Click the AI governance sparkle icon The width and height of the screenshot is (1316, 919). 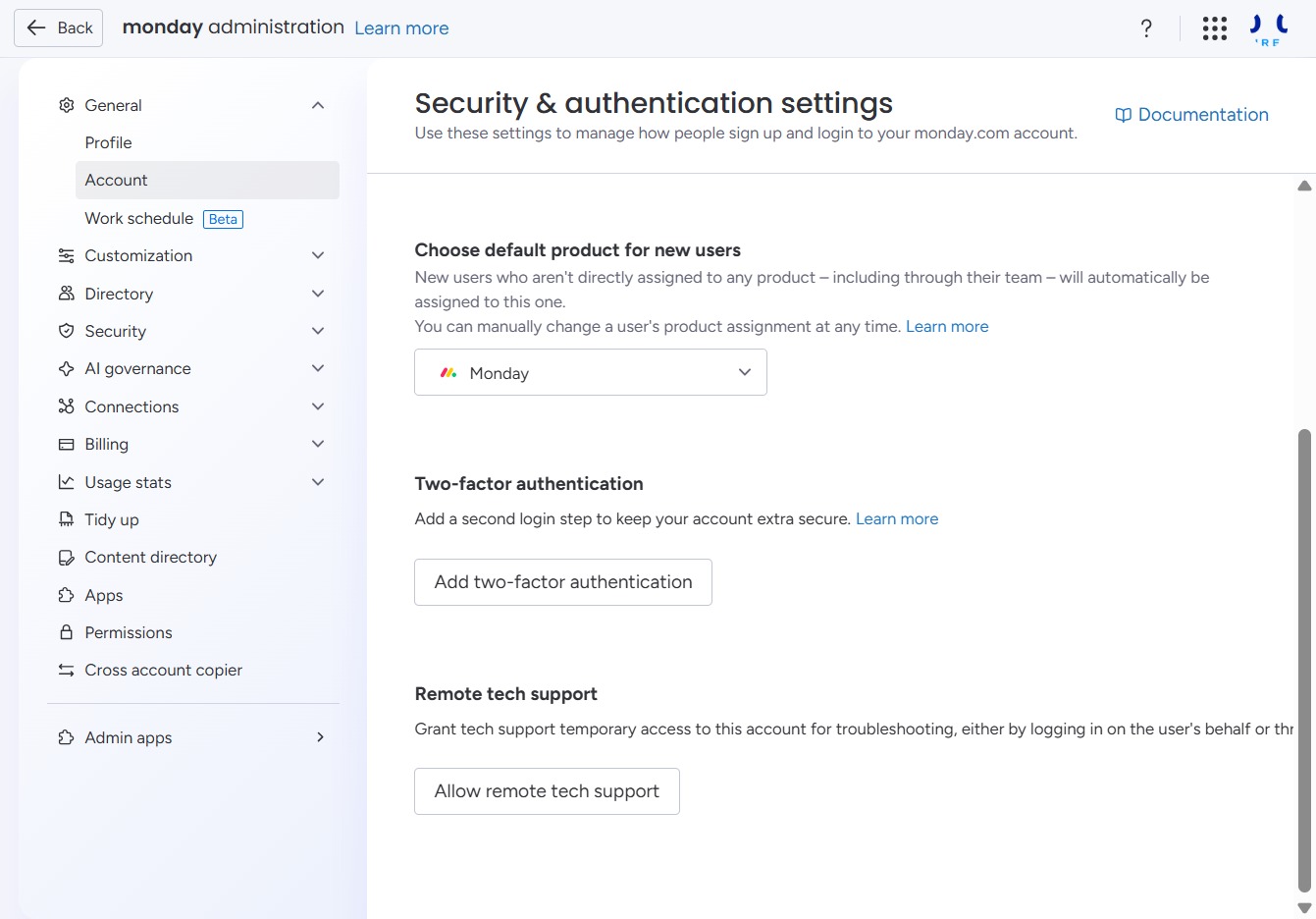(67, 368)
